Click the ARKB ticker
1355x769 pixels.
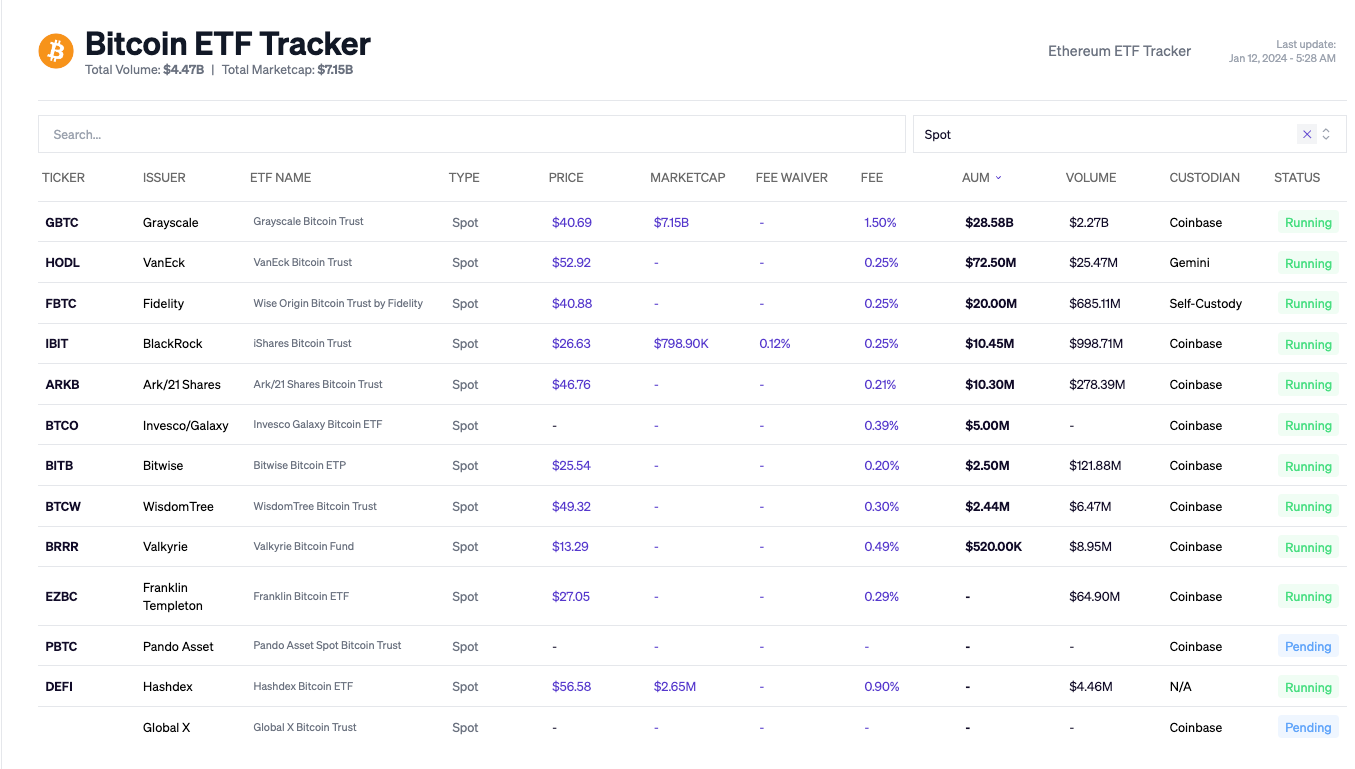pos(63,385)
